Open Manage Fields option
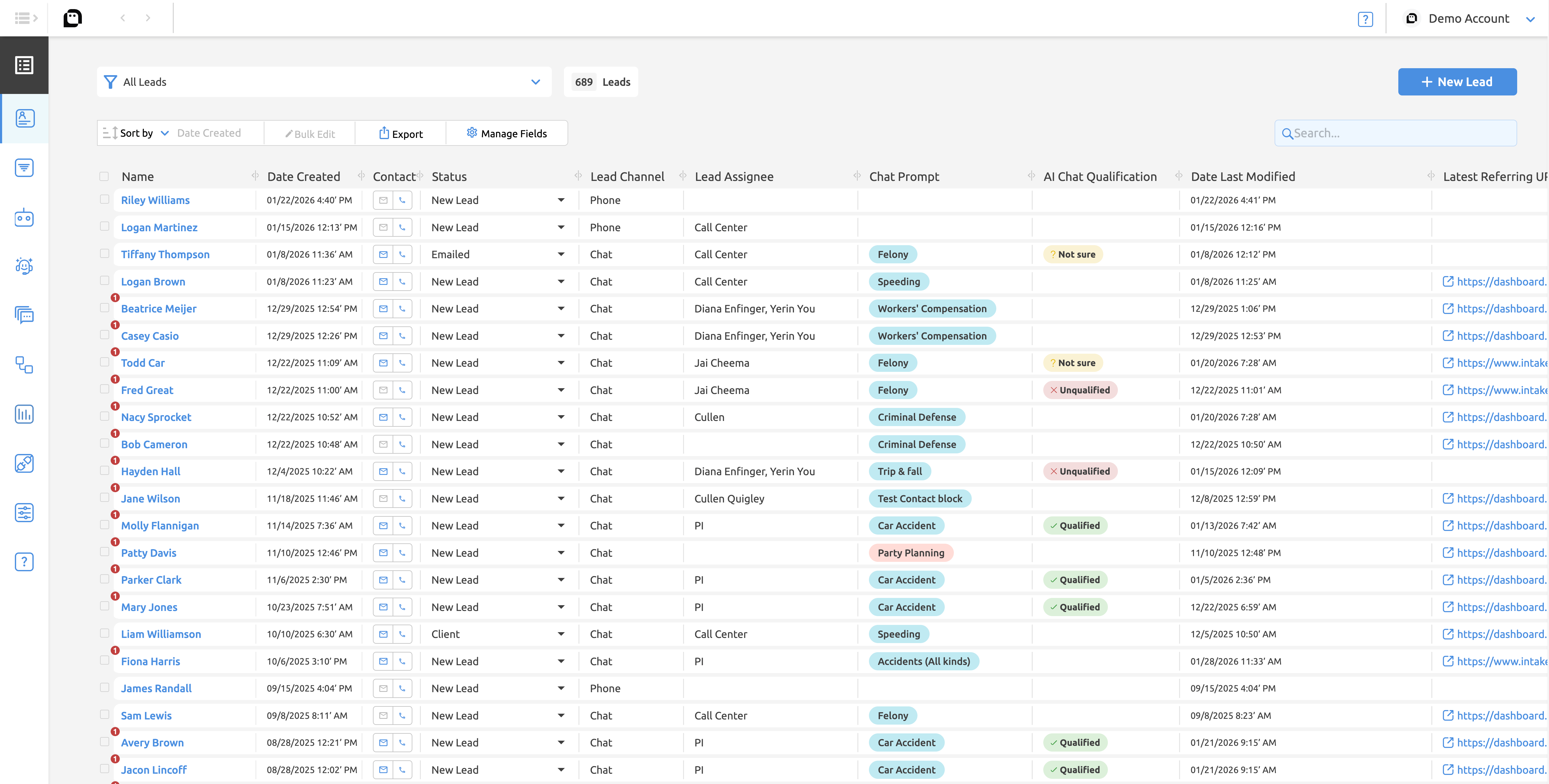 pyautogui.click(x=507, y=133)
